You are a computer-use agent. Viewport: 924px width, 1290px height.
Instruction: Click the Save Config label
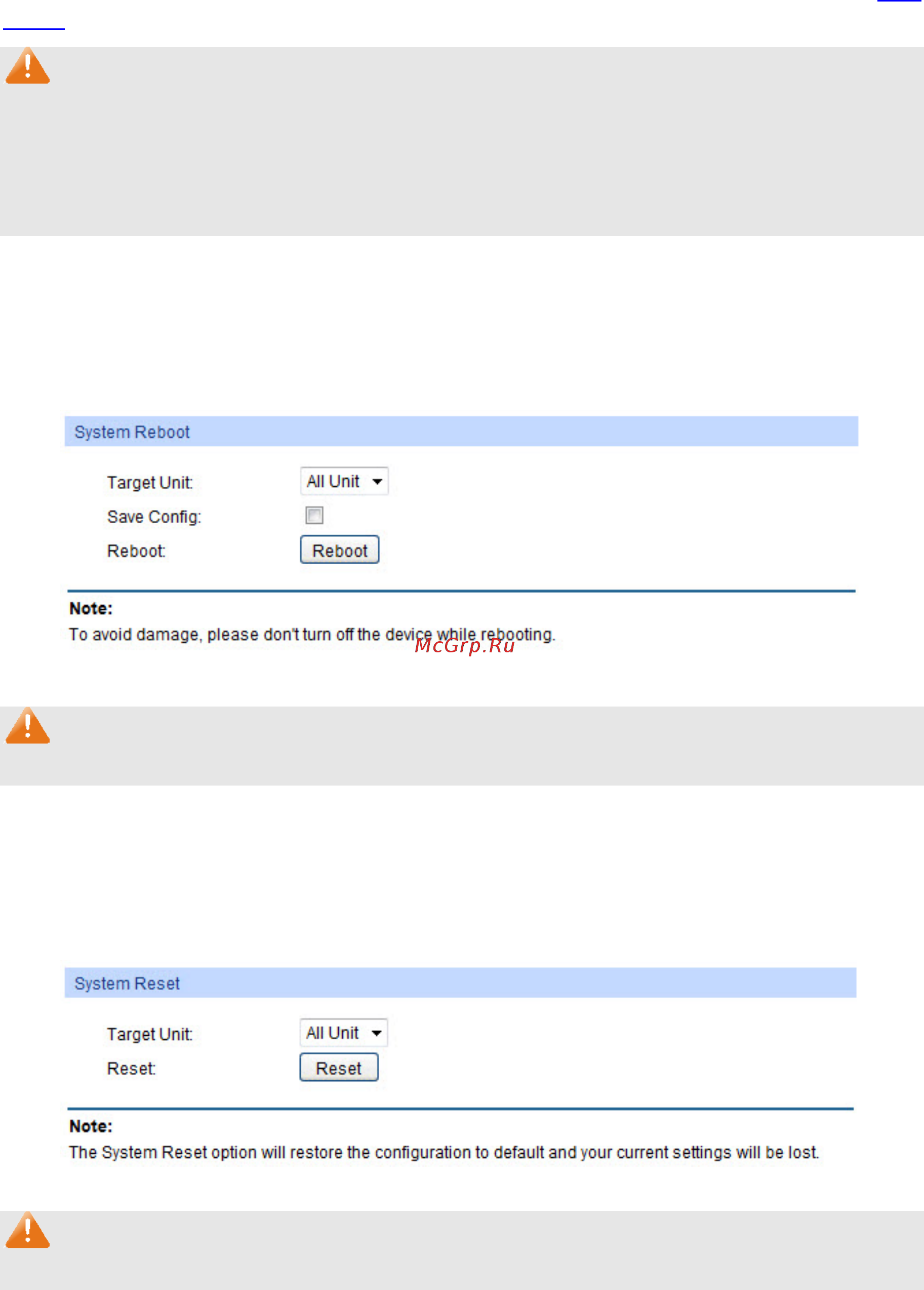[154, 517]
